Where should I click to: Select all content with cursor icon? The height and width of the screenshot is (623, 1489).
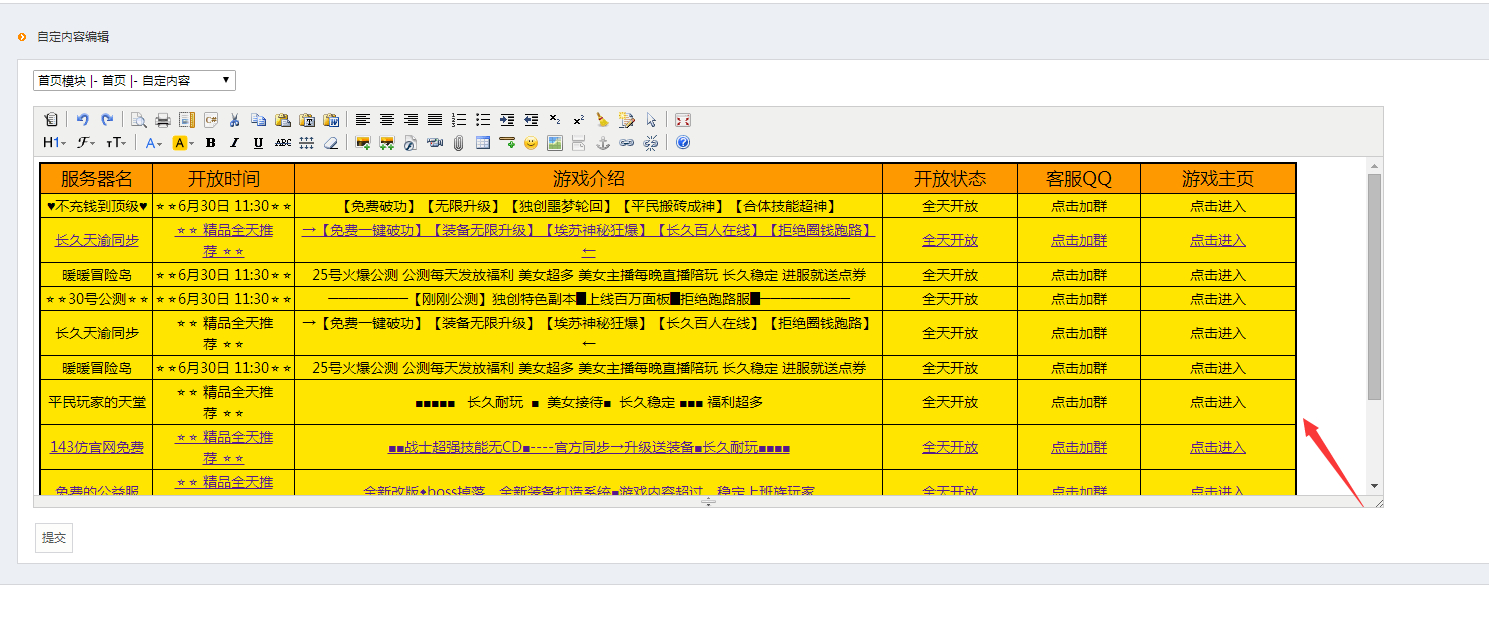point(651,119)
